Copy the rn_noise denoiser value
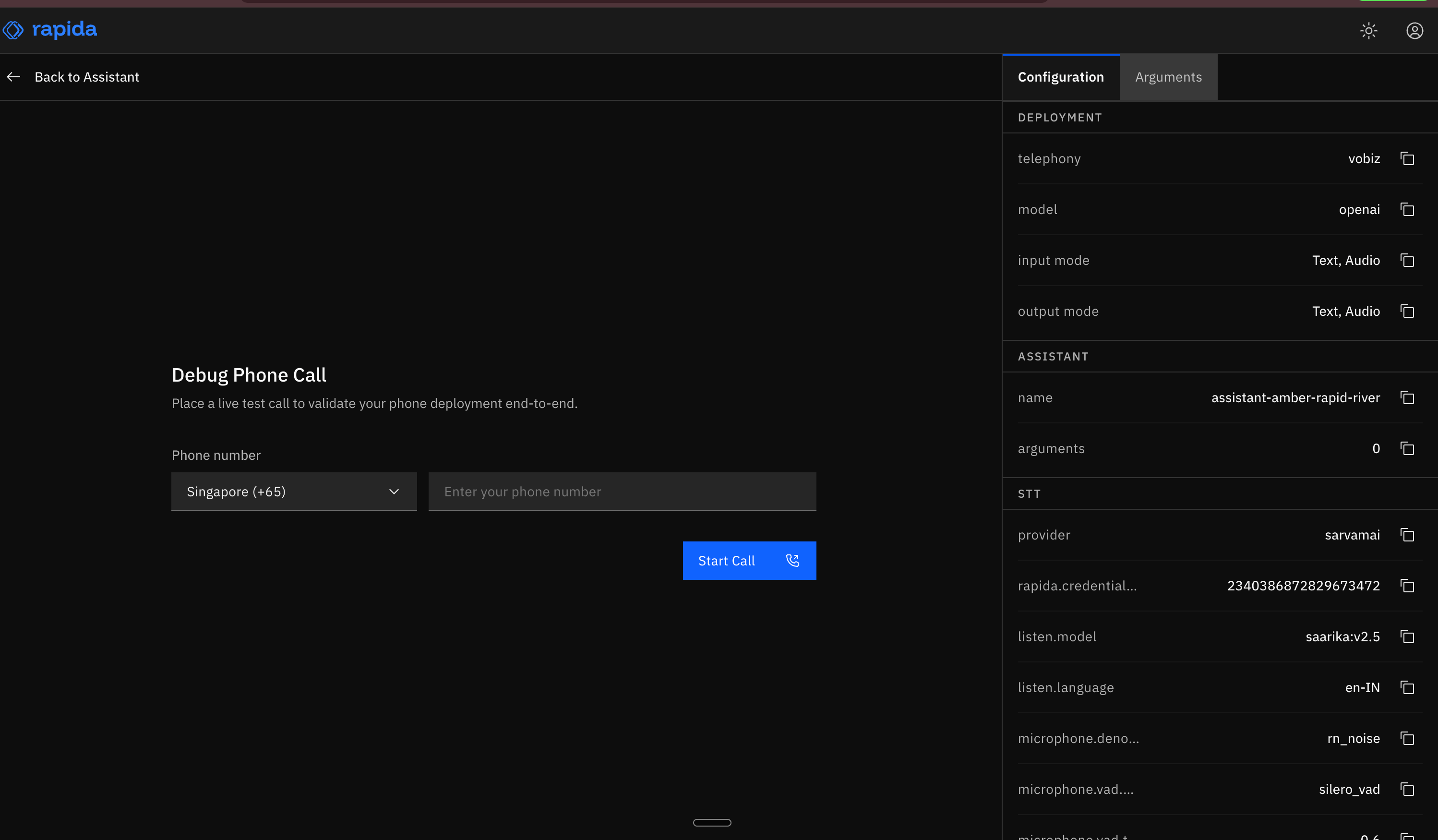This screenshot has width=1438, height=840. 1407,738
